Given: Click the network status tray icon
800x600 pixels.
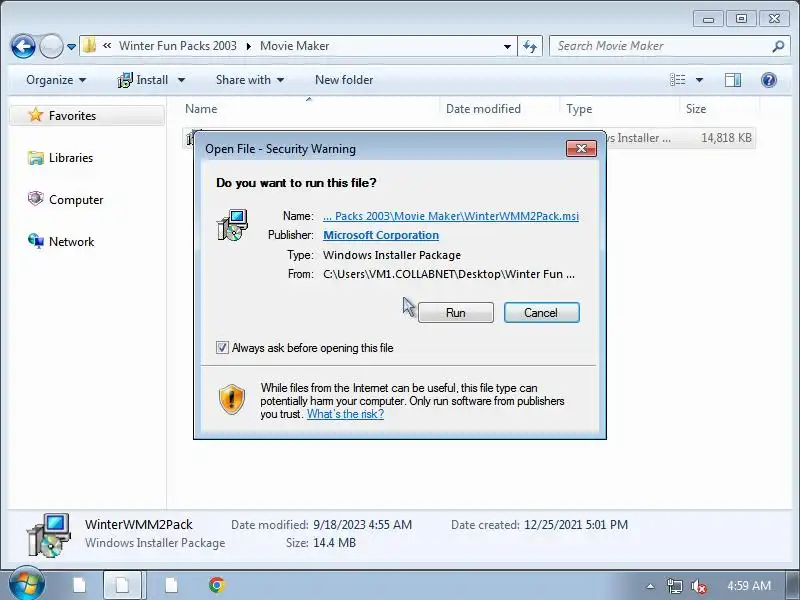Looking at the screenshot, I should point(674,586).
